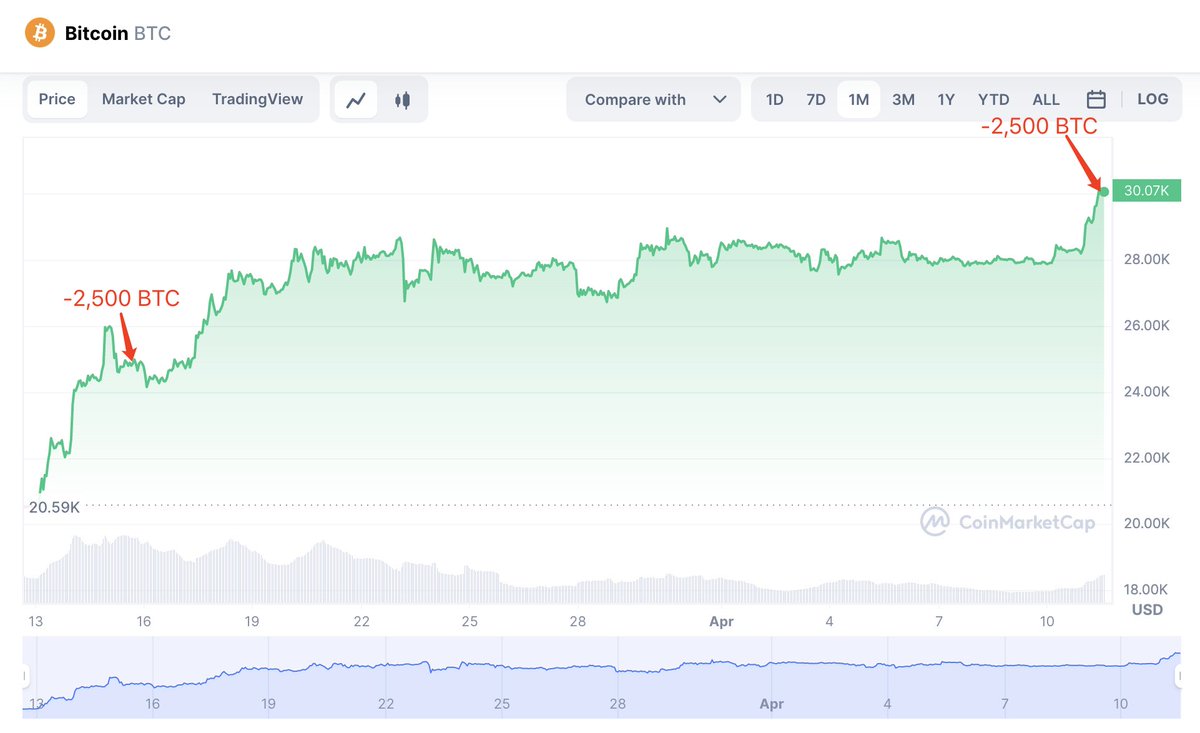Click the Apr label on main chart axis
The image size is (1200, 733).
pyautogui.click(x=721, y=621)
